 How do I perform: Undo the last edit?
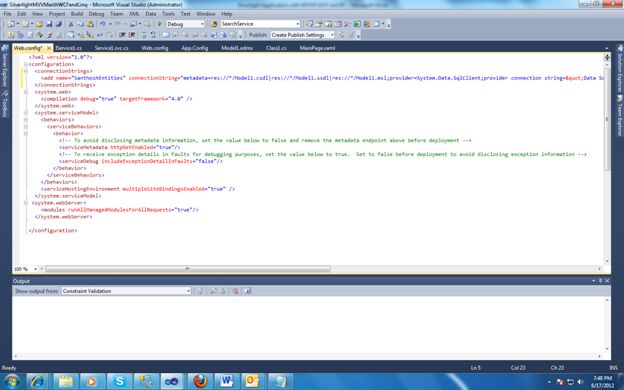click(x=103, y=24)
